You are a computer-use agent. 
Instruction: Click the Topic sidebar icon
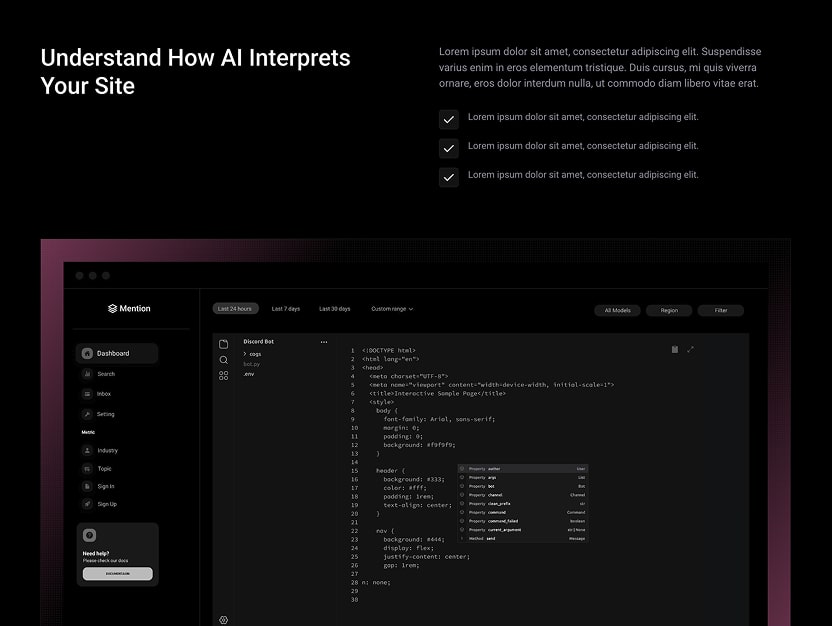click(x=87, y=468)
